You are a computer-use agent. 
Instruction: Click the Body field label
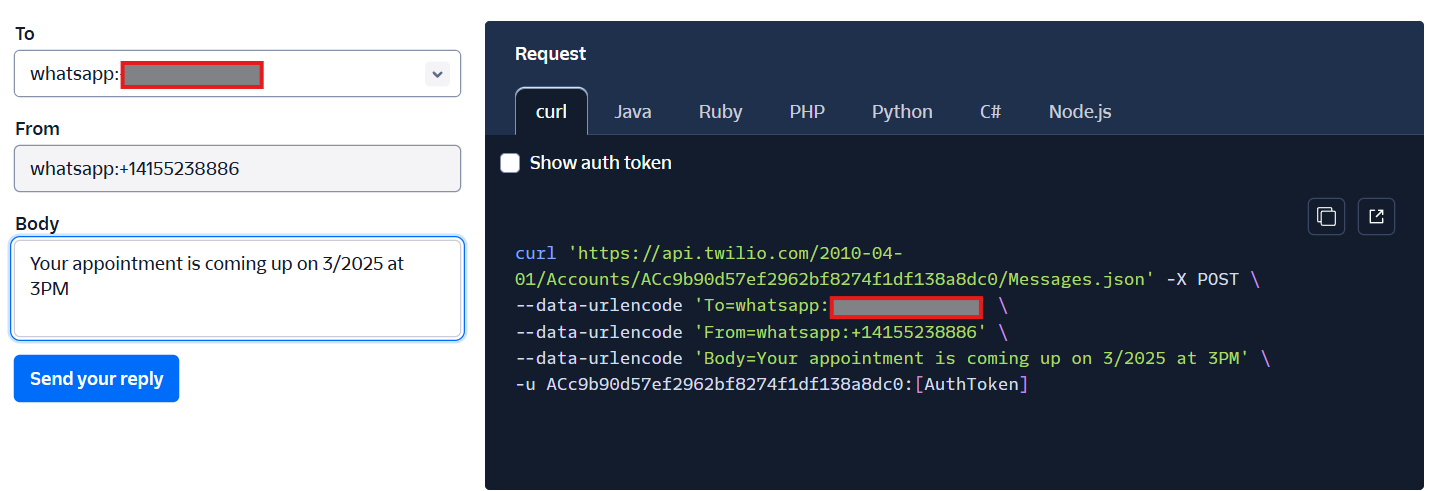pyautogui.click(x=37, y=224)
